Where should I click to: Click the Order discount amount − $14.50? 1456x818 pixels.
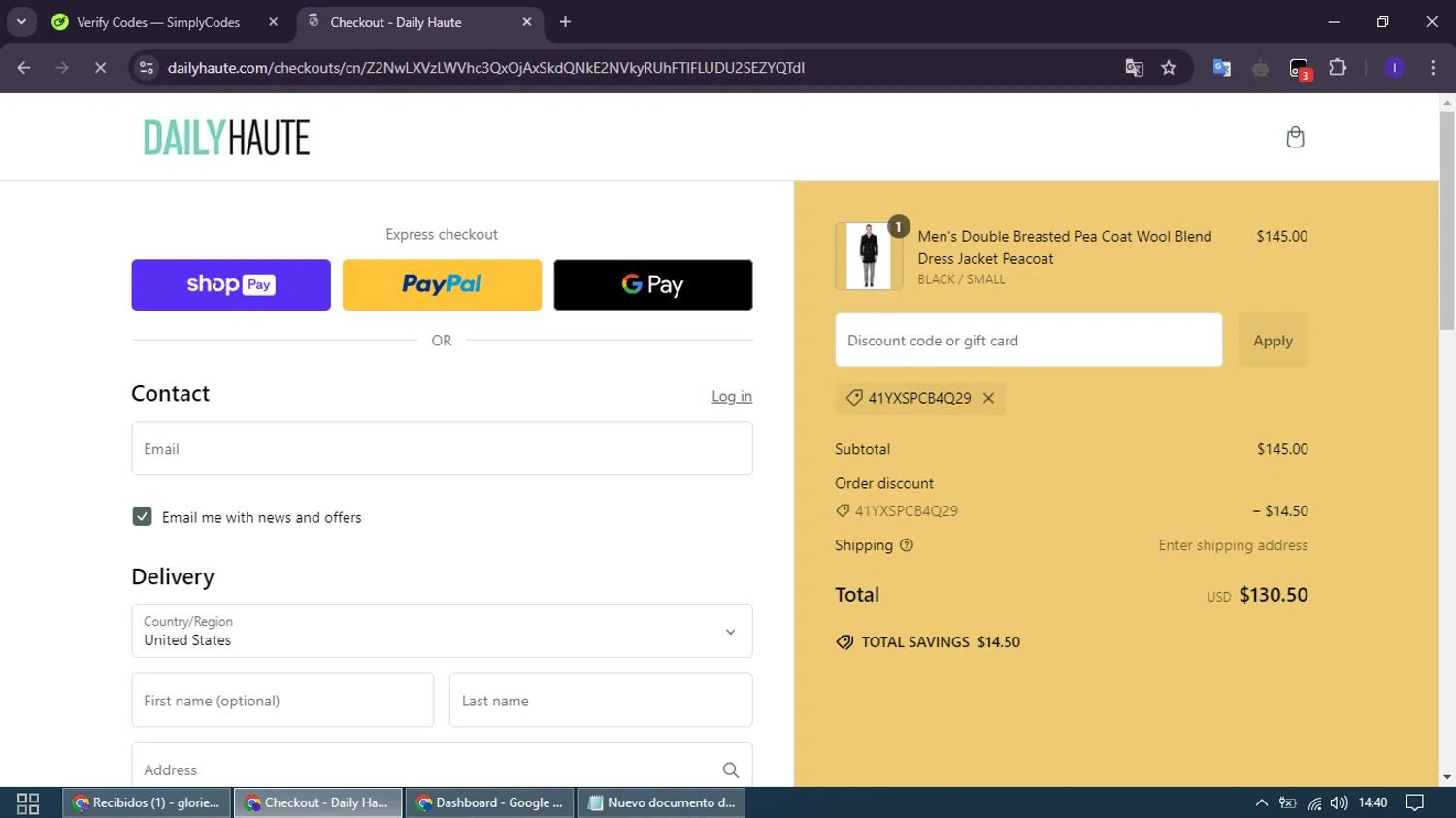point(1280,510)
